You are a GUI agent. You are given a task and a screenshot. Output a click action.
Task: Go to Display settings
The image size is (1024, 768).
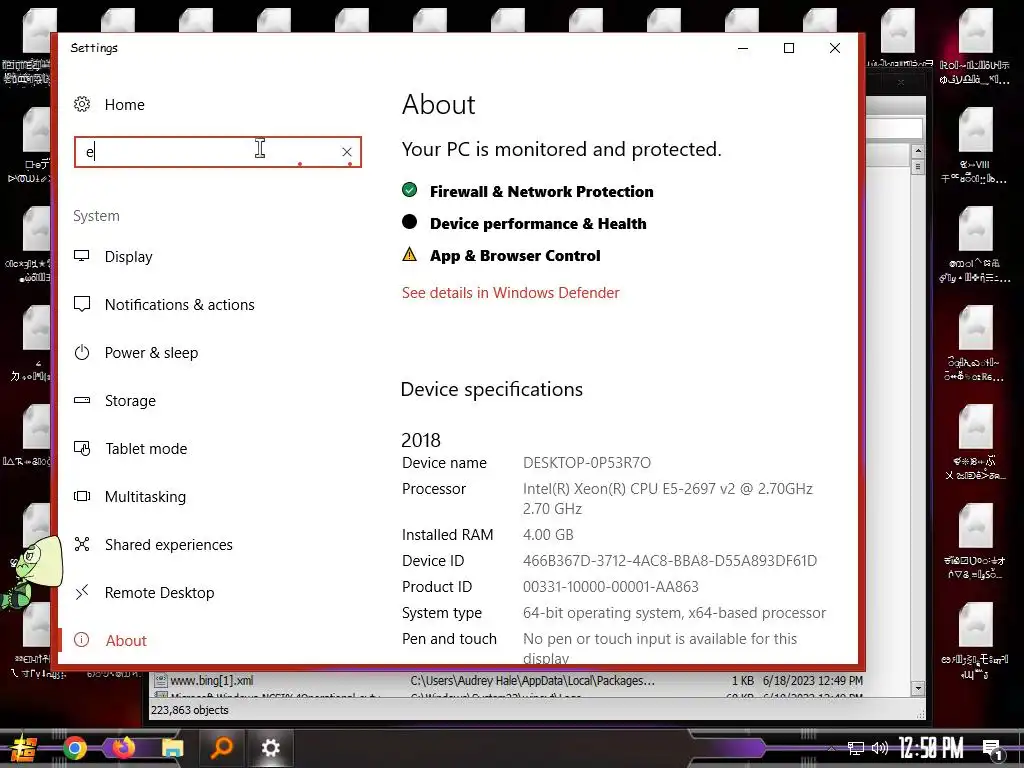pos(129,257)
